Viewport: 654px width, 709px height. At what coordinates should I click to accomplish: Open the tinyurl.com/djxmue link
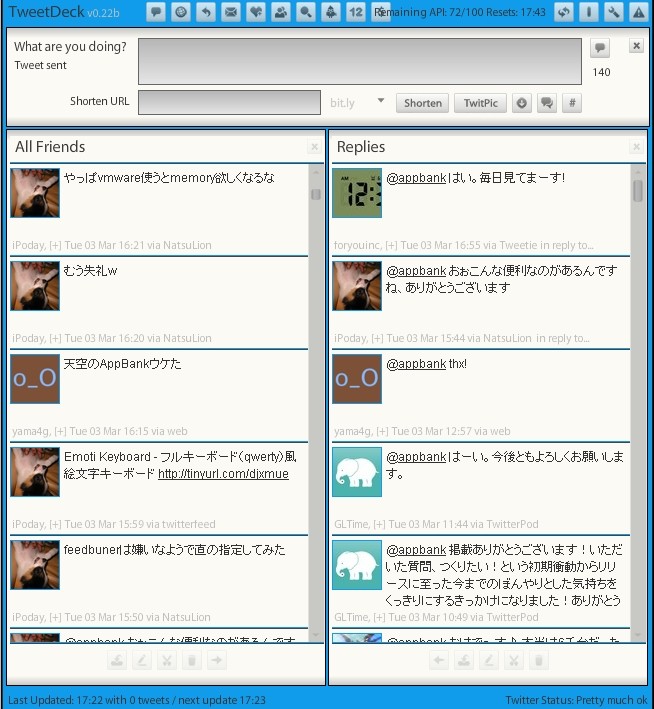pos(223,474)
